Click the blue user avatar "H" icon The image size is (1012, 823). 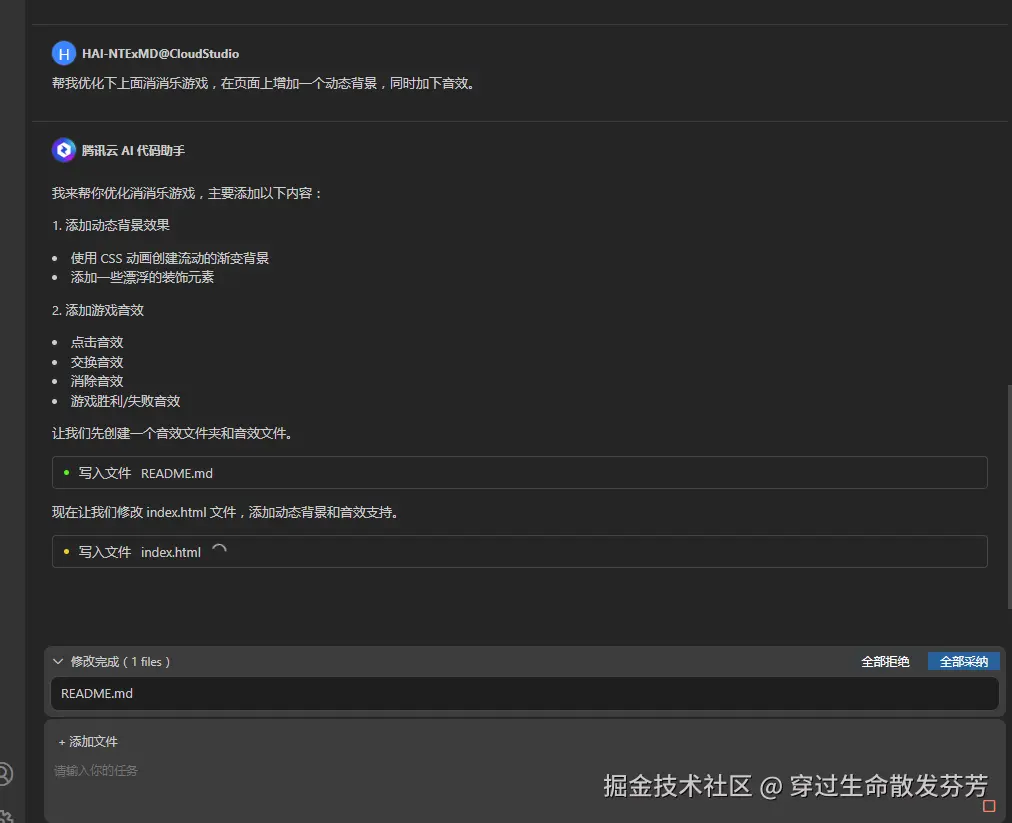pos(63,53)
